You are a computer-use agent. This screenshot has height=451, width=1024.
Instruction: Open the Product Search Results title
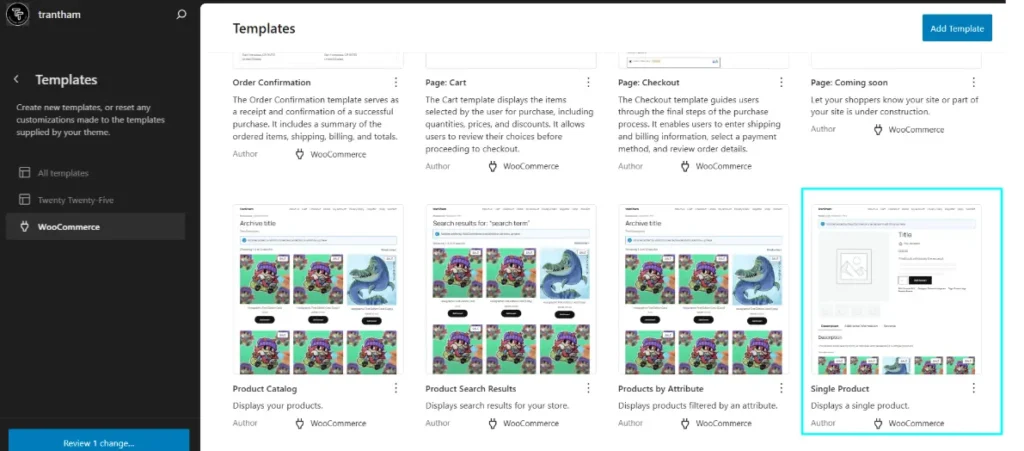coord(470,388)
